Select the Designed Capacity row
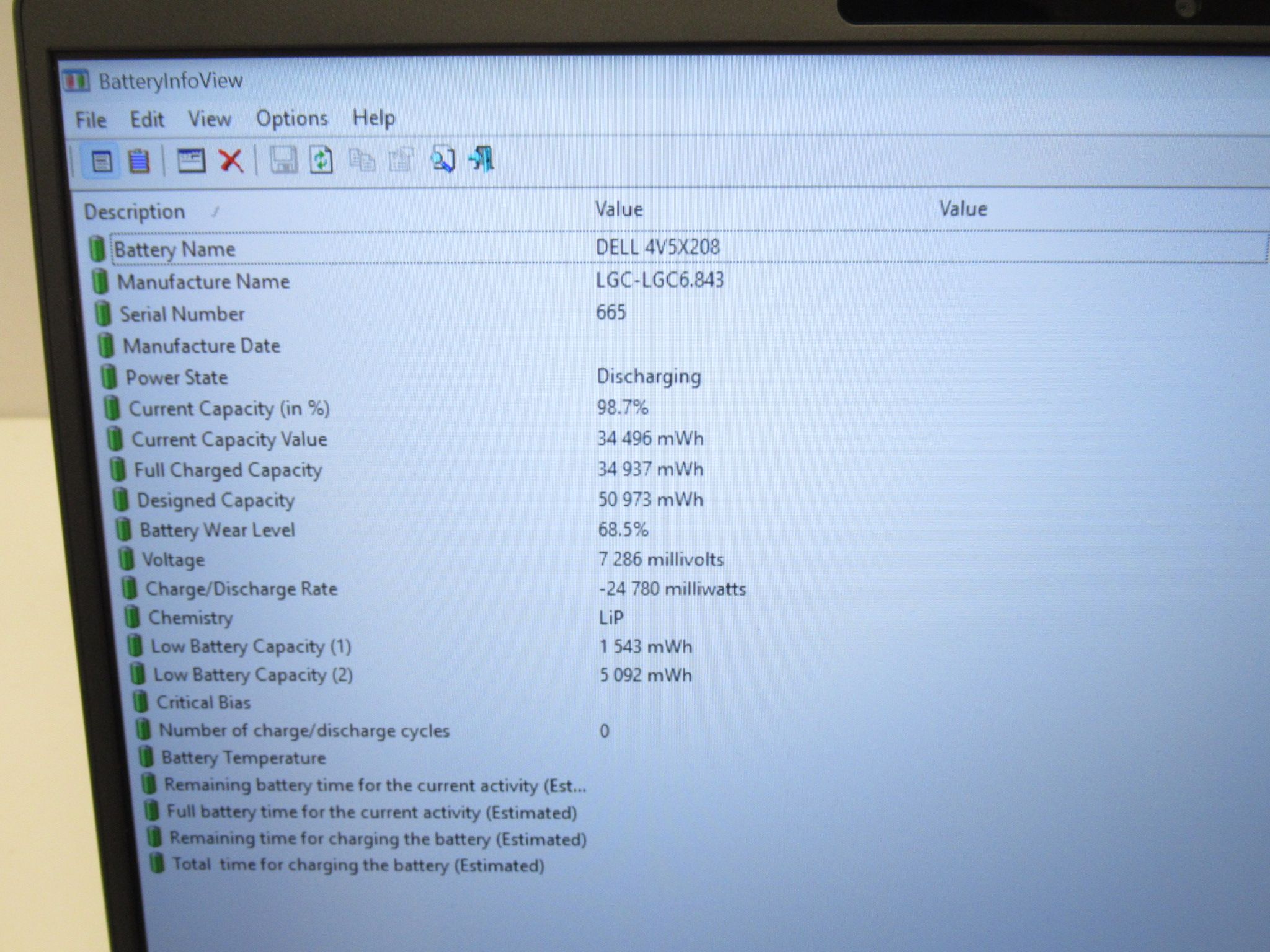 point(690,500)
